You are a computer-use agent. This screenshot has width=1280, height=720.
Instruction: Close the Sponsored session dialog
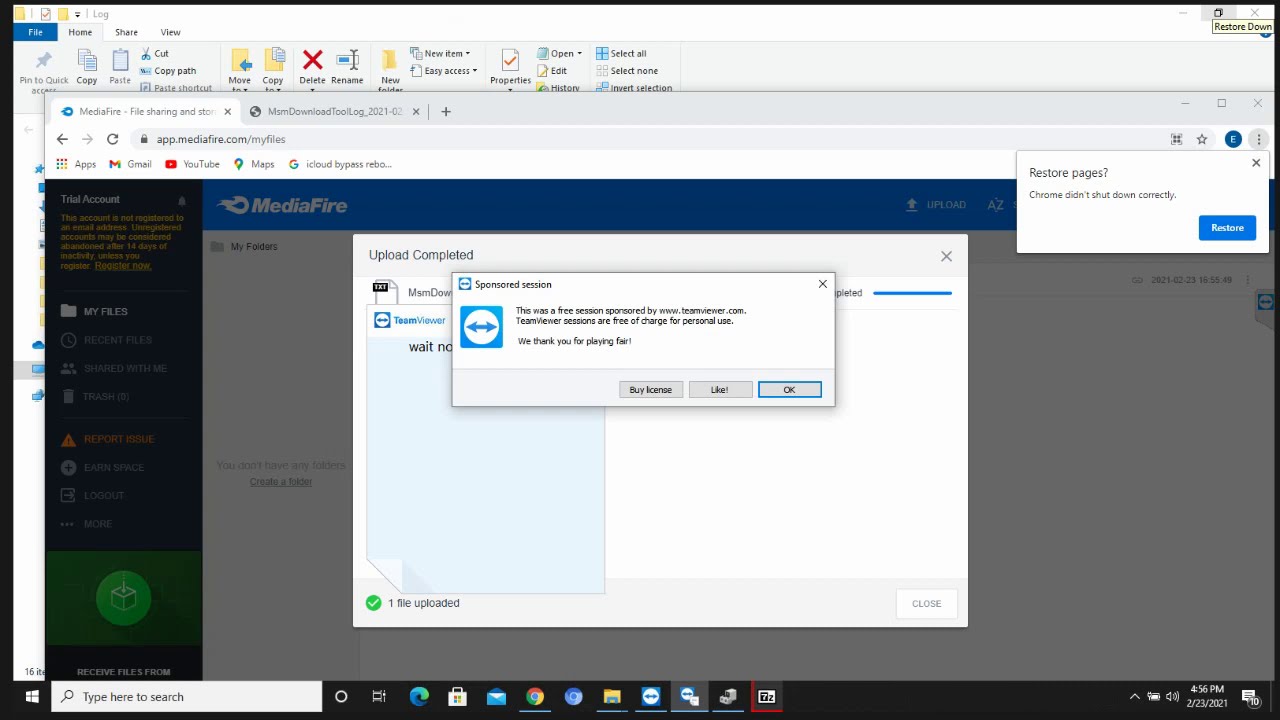coord(823,284)
